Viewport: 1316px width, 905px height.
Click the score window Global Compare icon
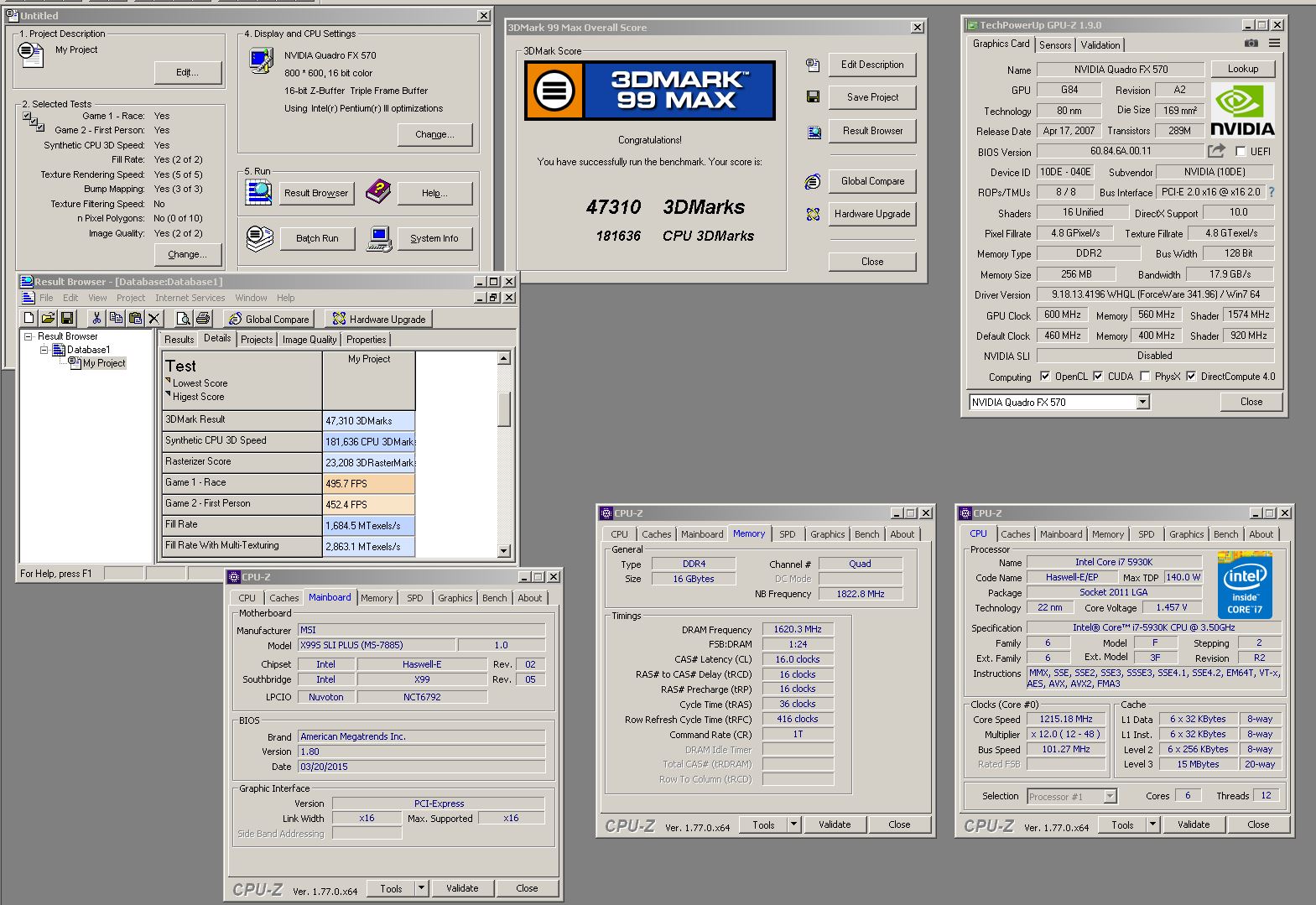[813, 181]
